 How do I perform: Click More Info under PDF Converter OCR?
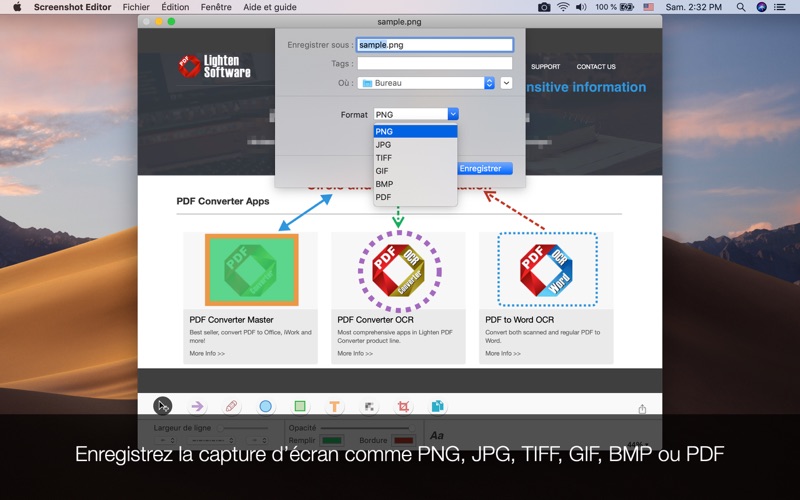click(x=355, y=353)
